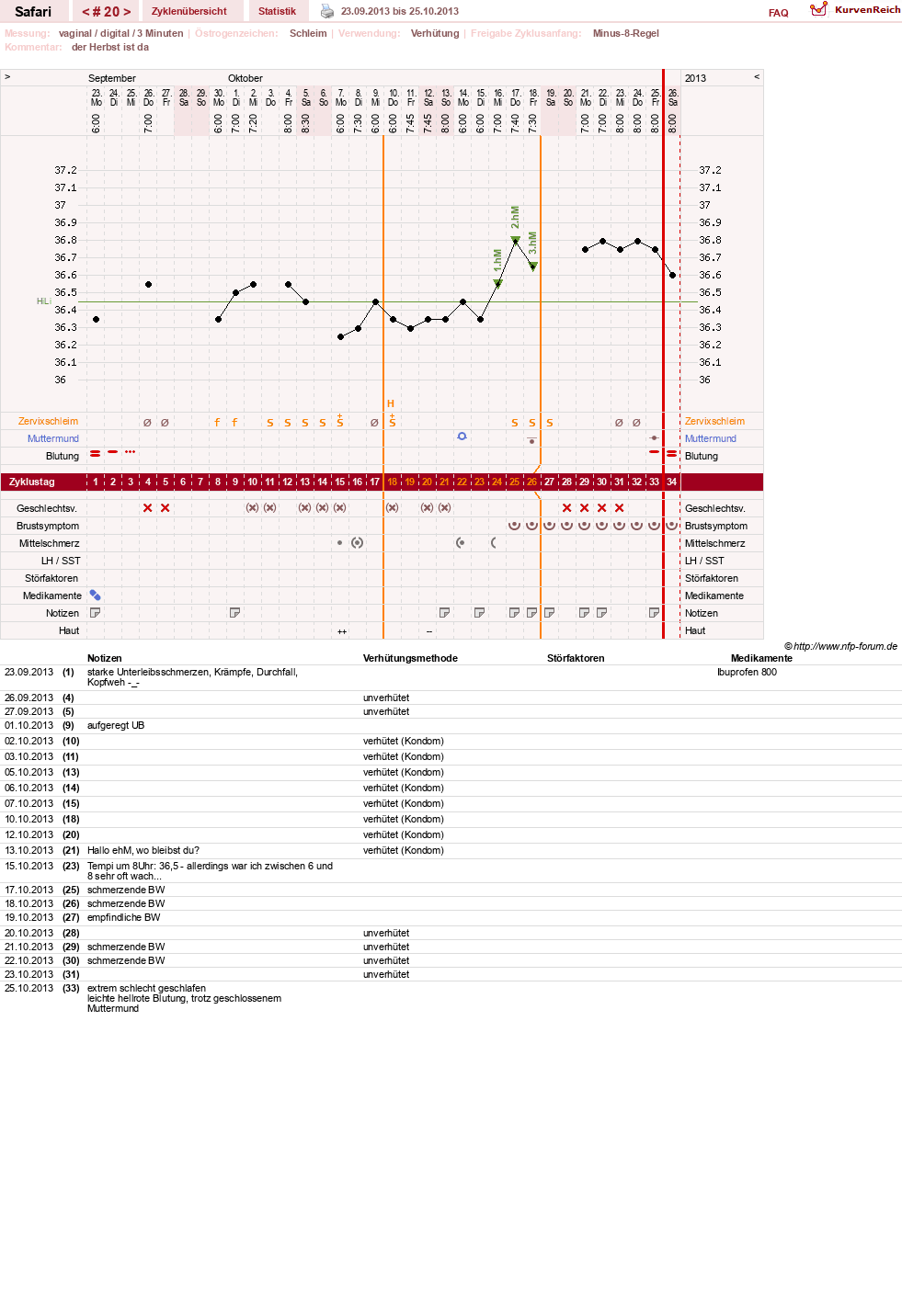The image size is (902, 1316).
Task: Open the note icon on cycle day 9
Action: coord(234,613)
